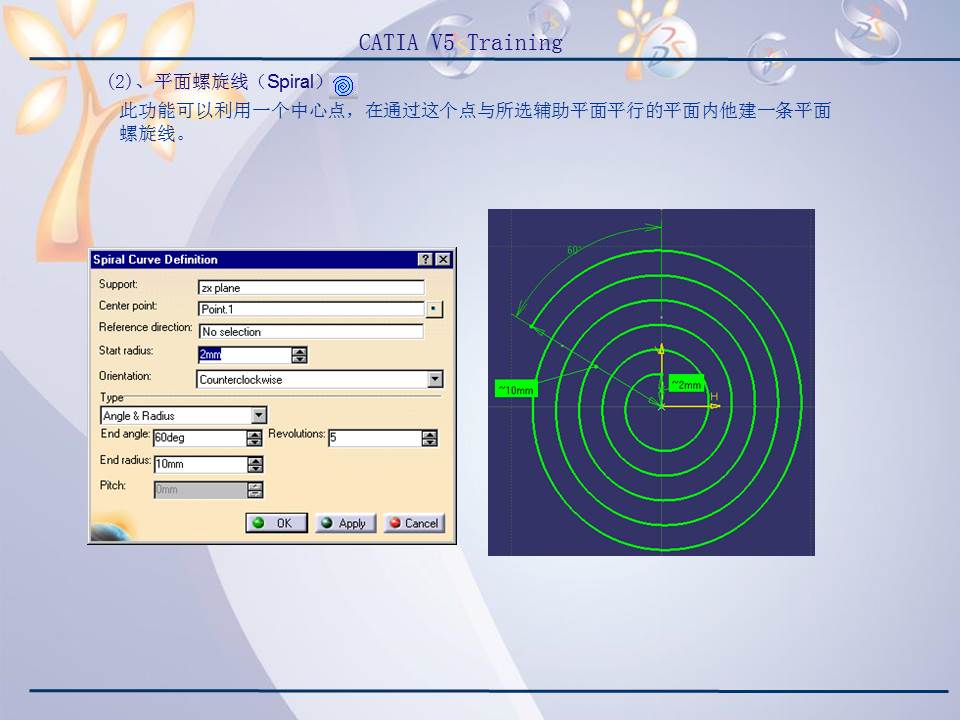The height and width of the screenshot is (720, 960).
Task: Open the Orientation dropdown set to Counterclockwise
Action: pyautogui.click(x=434, y=378)
